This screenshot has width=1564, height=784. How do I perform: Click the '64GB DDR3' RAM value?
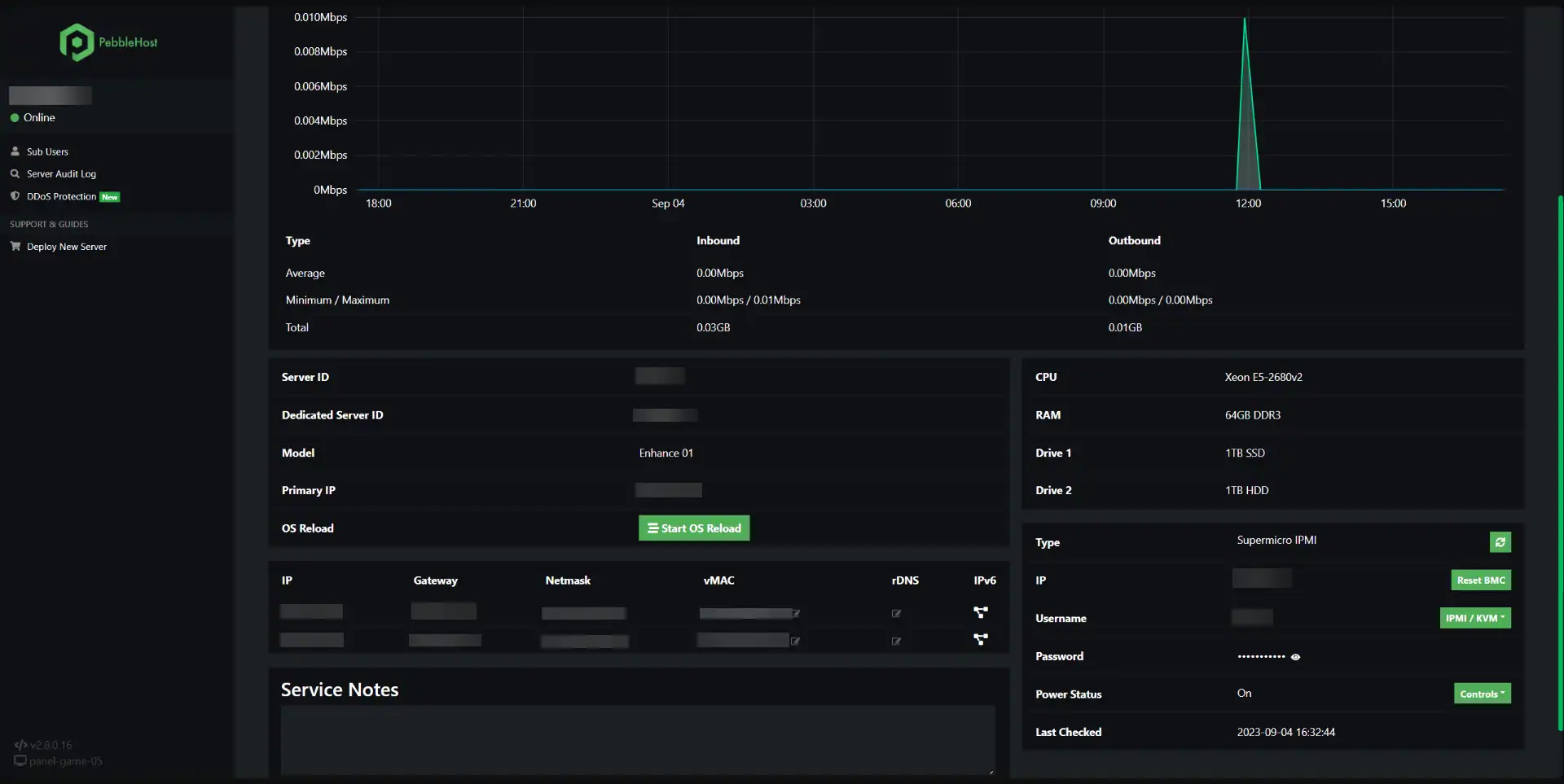coord(1253,415)
